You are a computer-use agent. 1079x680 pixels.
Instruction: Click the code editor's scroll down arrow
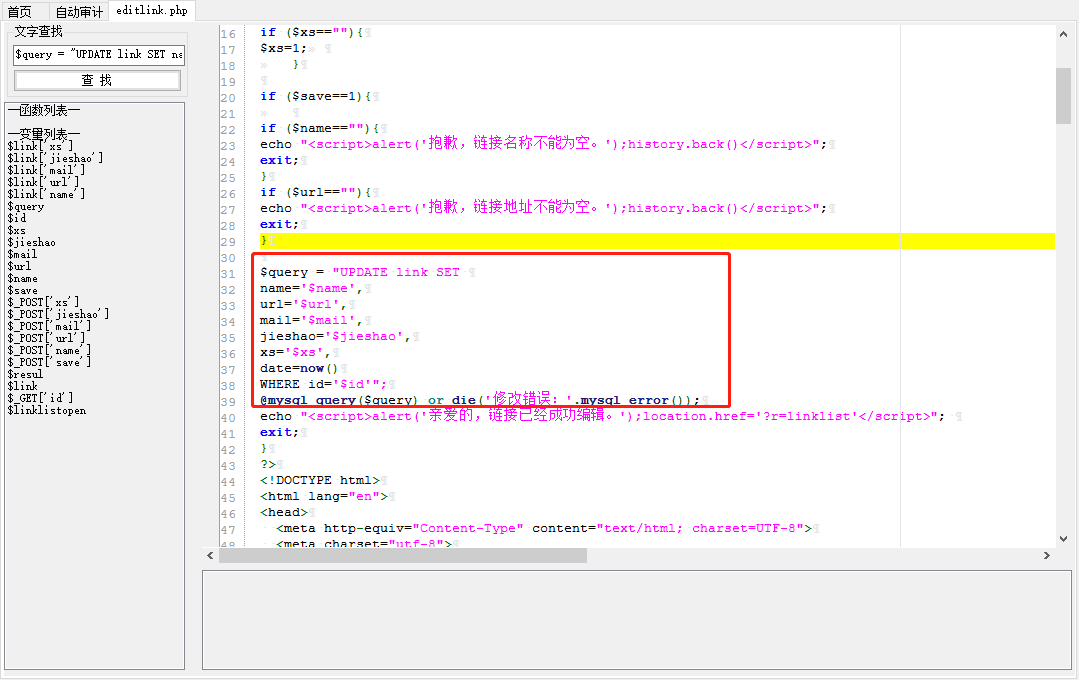[x=1063, y=539]
